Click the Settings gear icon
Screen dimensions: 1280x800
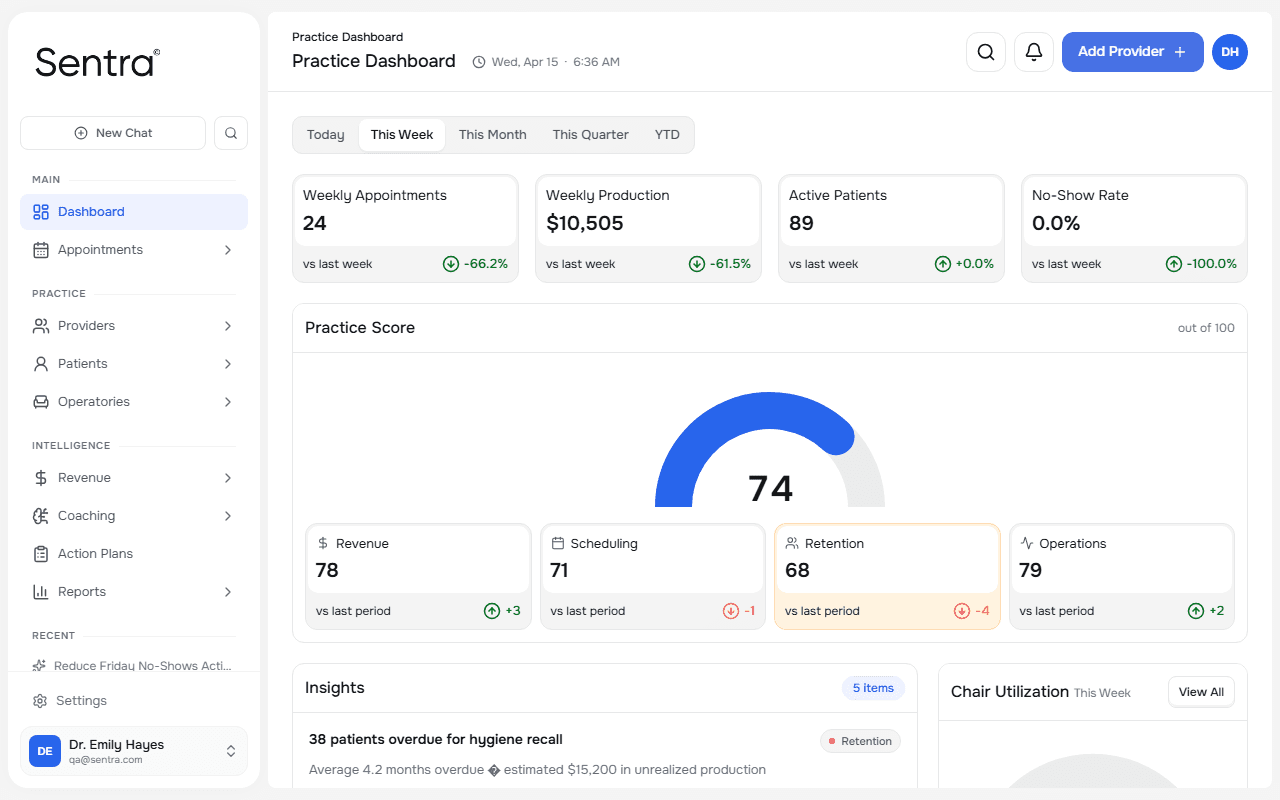pos(40,701)
